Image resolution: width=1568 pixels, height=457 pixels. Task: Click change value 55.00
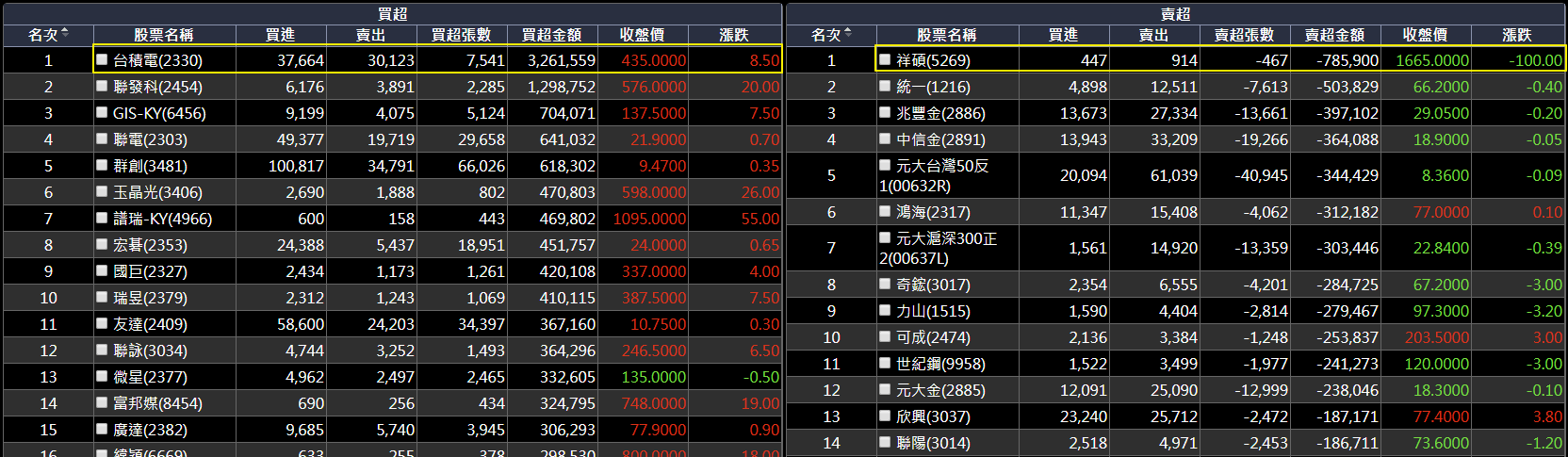tap(760, 219)
